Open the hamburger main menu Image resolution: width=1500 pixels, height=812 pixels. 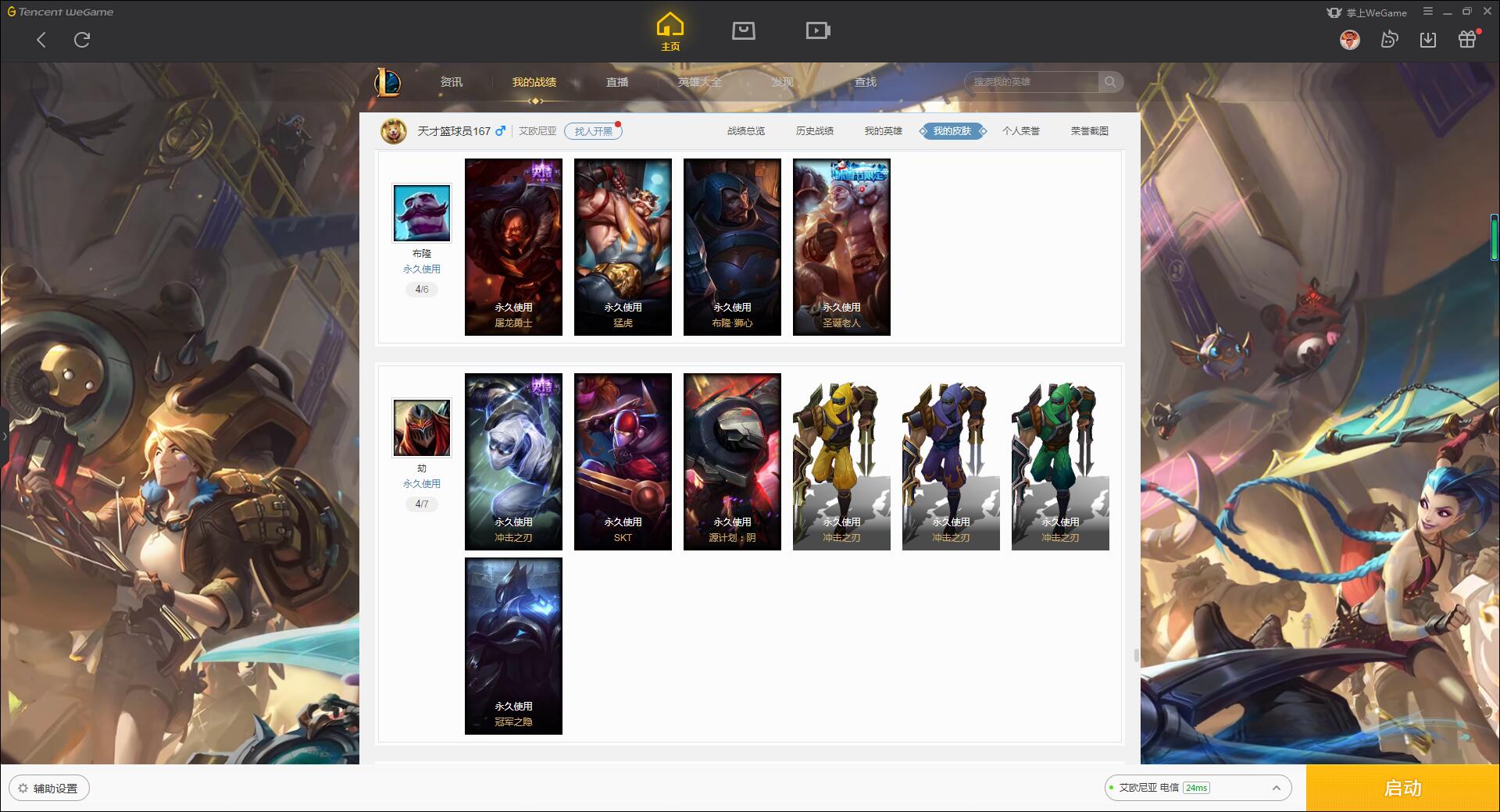click(1428, 12)
